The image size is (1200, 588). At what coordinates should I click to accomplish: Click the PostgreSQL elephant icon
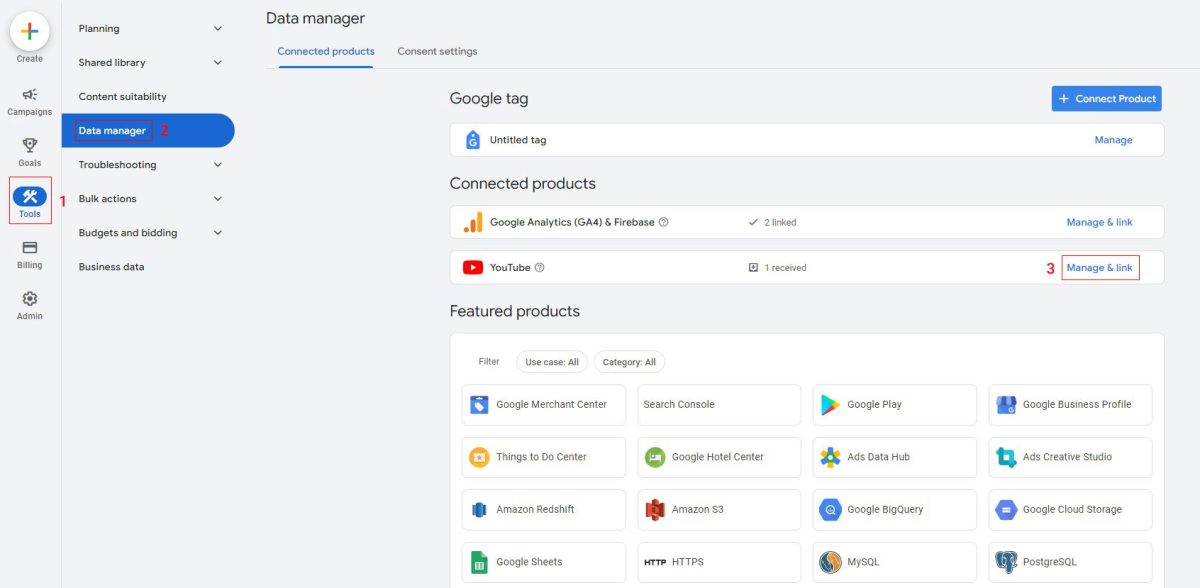[1006, 562]
